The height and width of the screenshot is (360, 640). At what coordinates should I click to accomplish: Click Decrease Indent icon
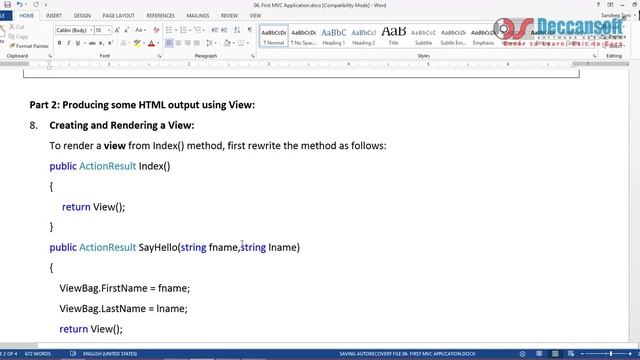(215, 30)
